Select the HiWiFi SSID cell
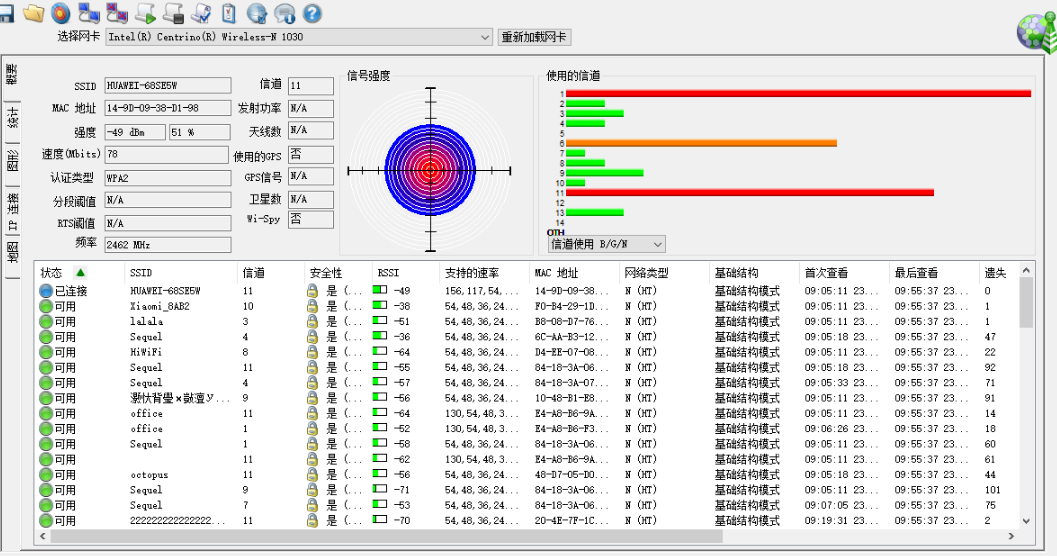Viewport: 1057px width, 556px height. (x=146, y=352)
